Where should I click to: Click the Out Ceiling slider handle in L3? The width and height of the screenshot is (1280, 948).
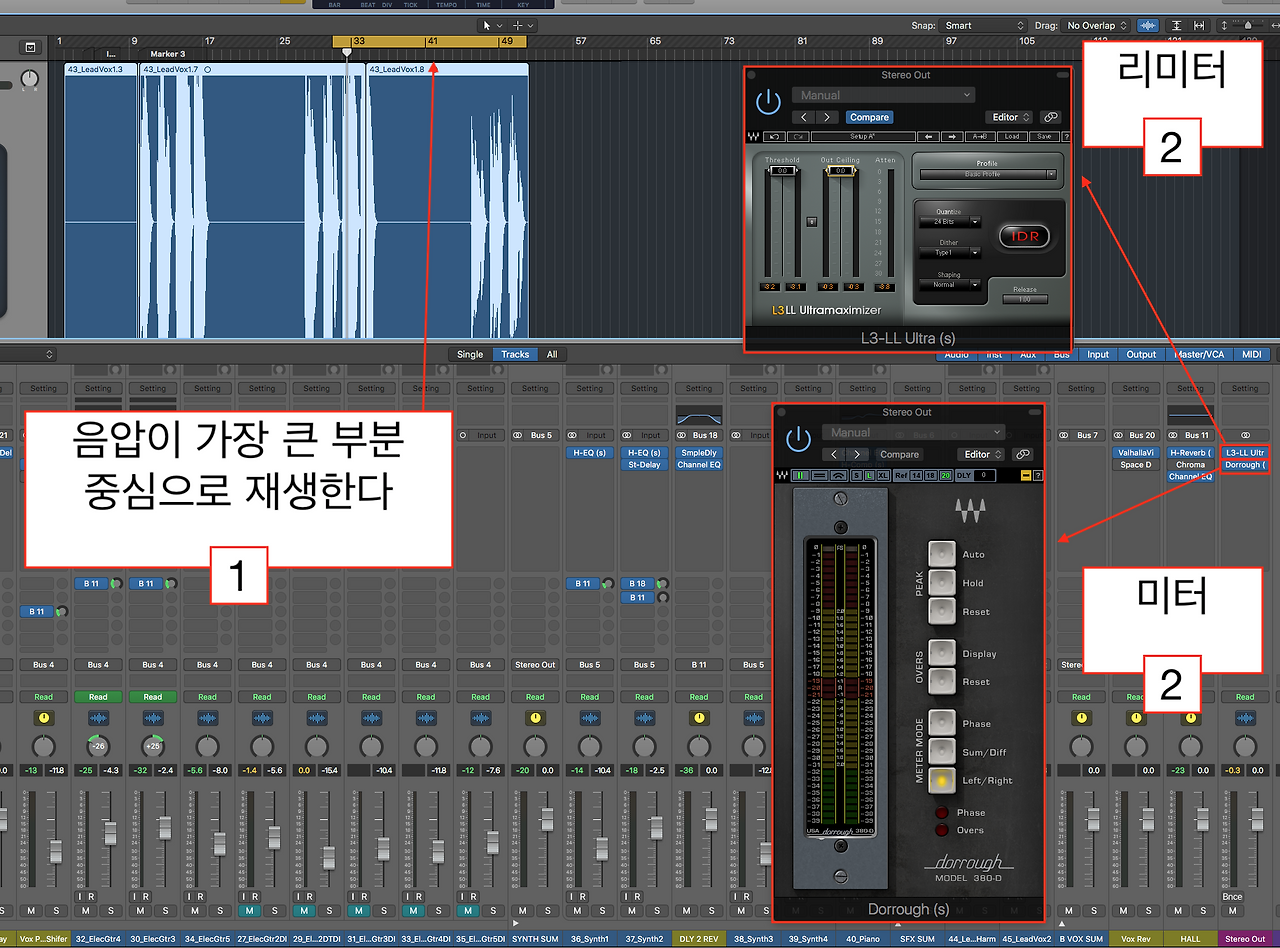(x=841, y=171)
